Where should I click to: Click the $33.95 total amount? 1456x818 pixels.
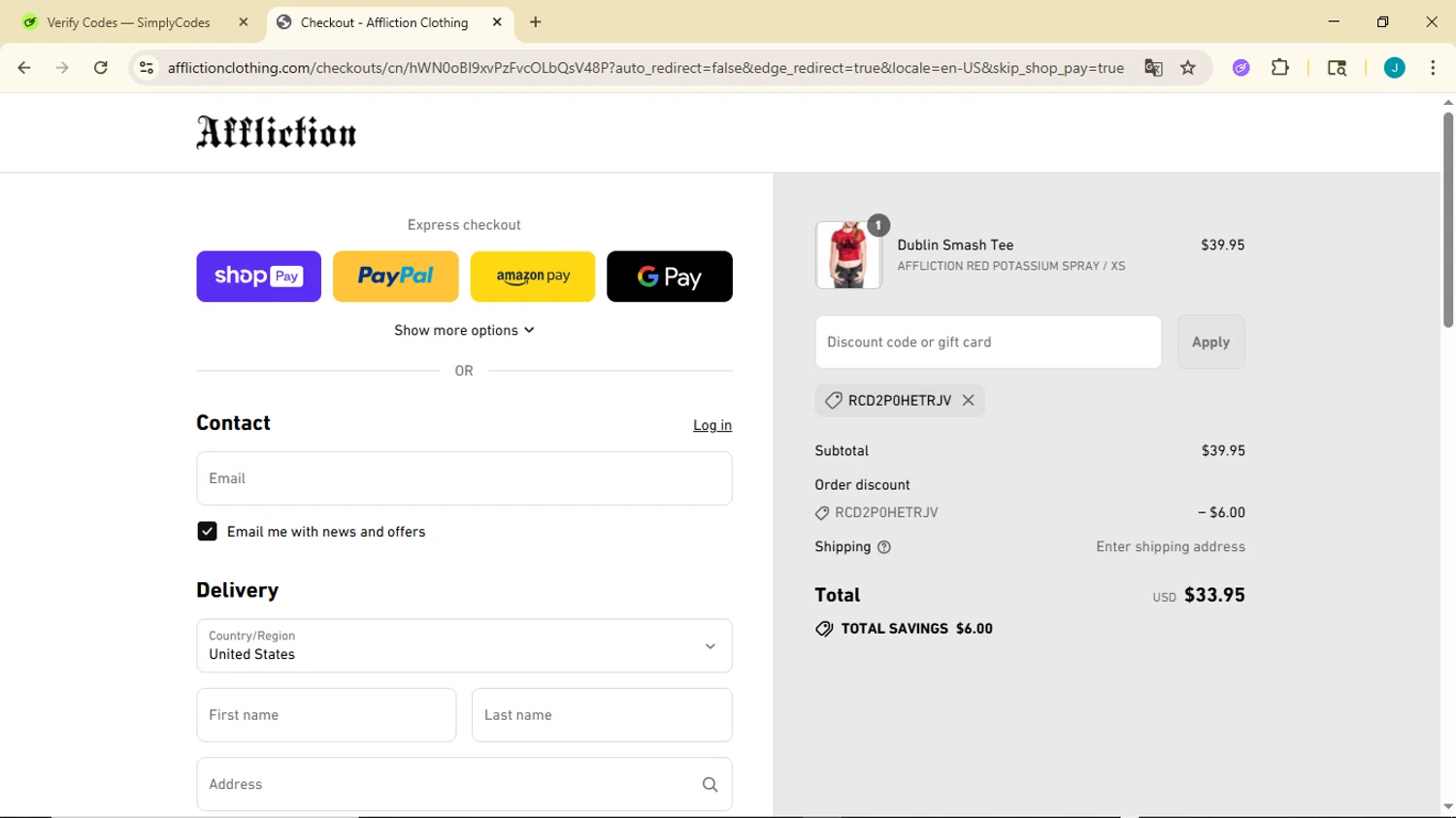1214,595
